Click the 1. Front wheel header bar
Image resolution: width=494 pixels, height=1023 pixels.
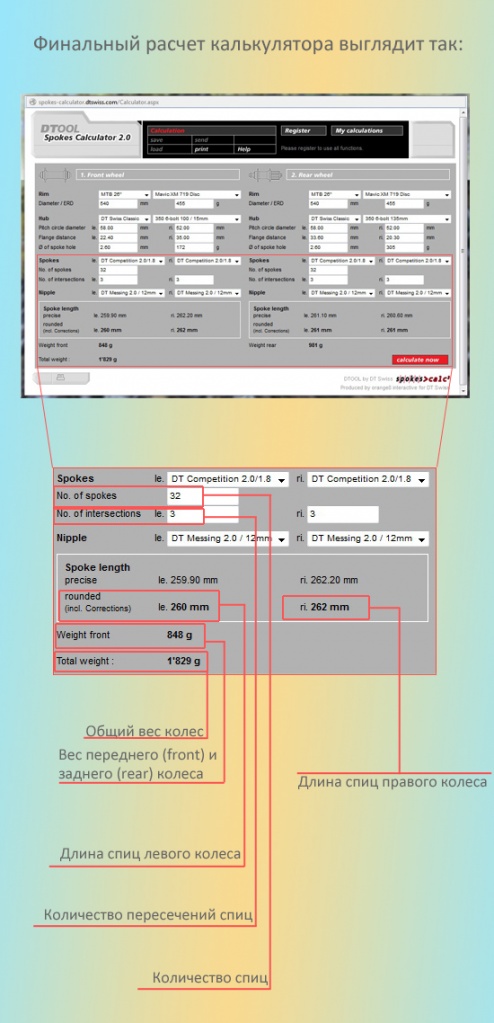coord(158,175)
